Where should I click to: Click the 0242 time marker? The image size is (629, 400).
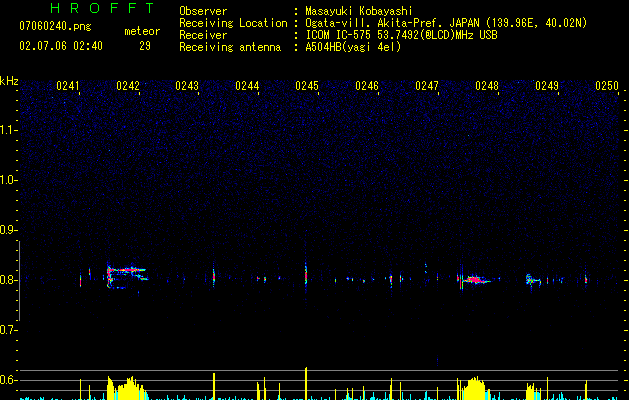(x=128, y=86)
